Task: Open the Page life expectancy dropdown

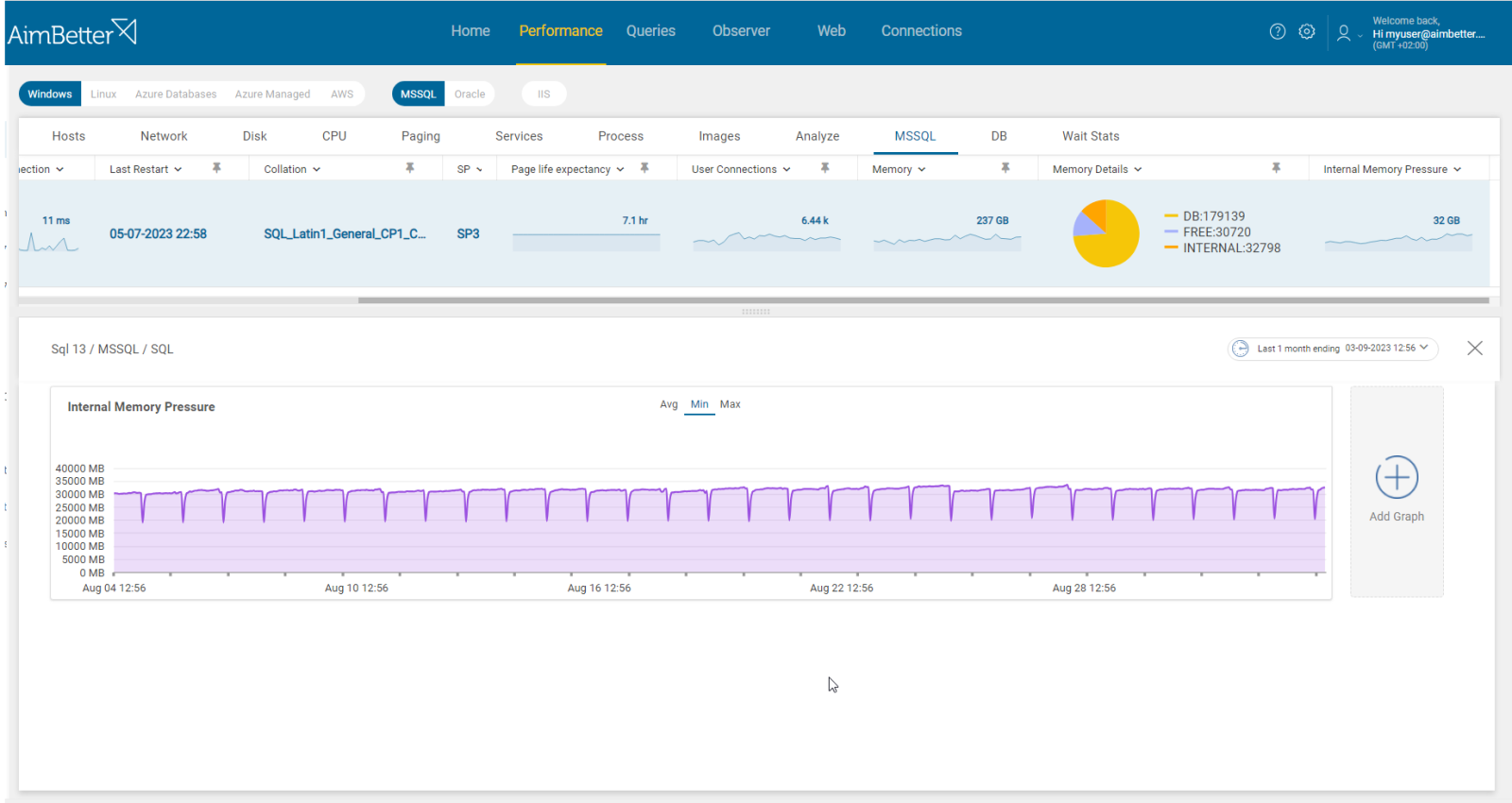Action: (620, 169)
